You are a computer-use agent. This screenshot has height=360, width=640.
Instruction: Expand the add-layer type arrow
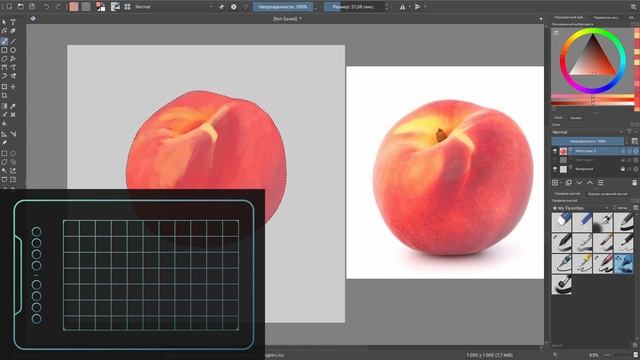(x=561, y=183)
